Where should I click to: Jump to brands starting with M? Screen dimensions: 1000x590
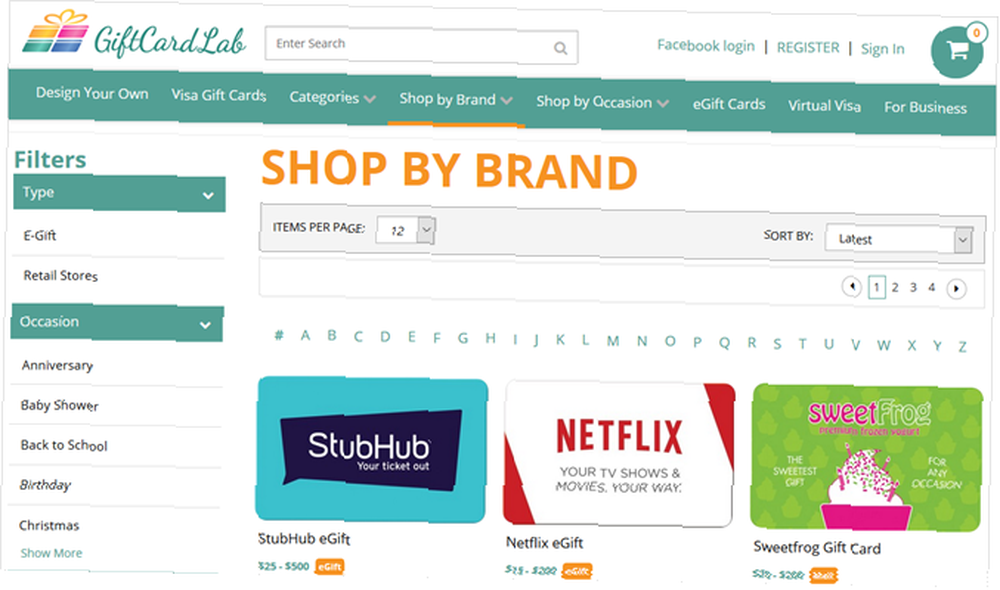[613, 341]
